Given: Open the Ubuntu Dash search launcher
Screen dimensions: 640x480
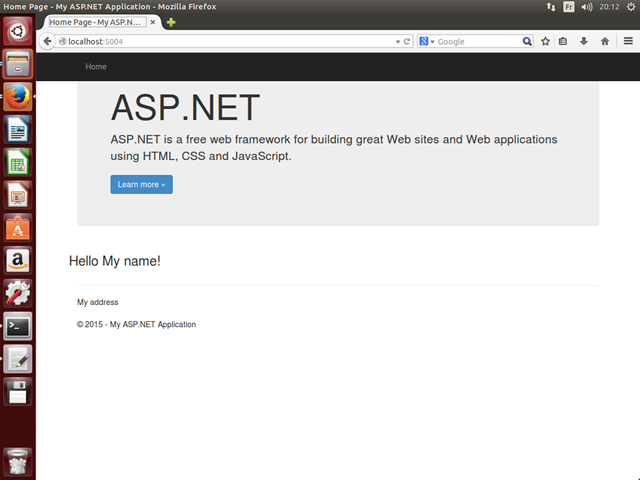Looking at the screenshot, I should click(x=18, y=31).
